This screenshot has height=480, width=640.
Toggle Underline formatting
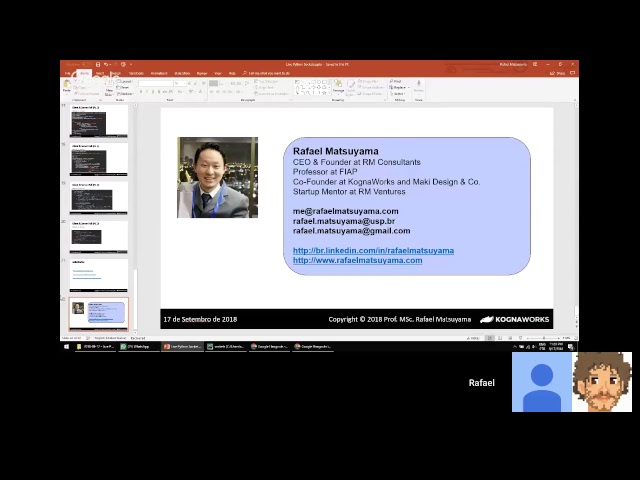(153, 92)
